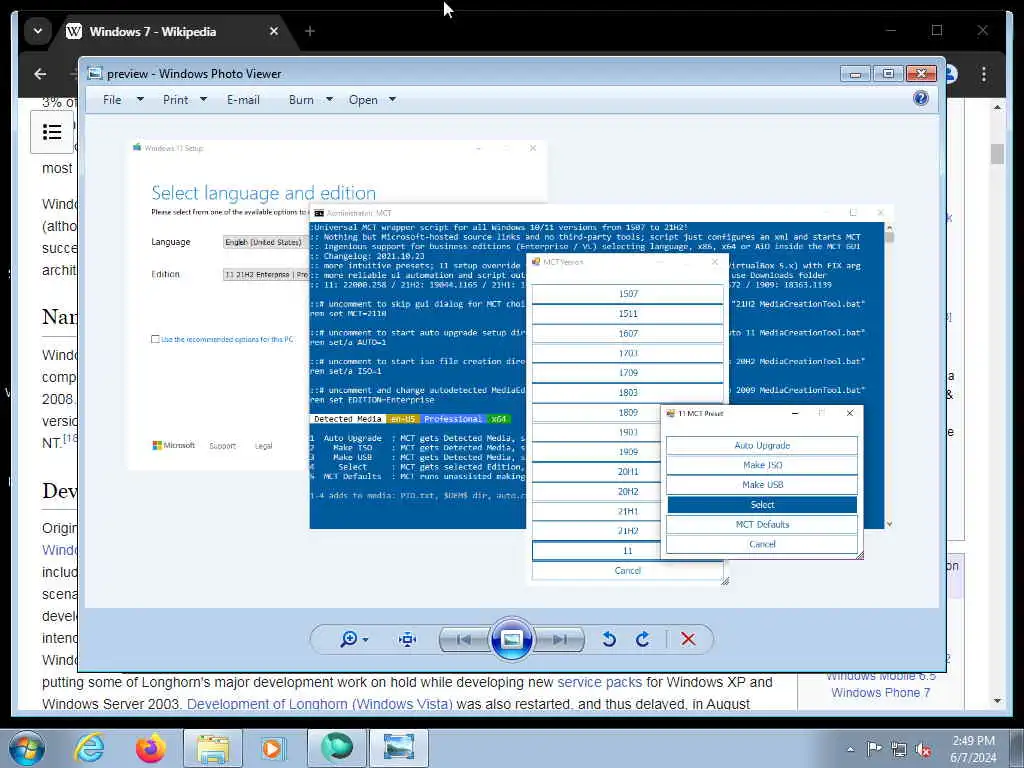
Task: Open Chrome's tab search chevron
Action: click(x=38, y=31)
